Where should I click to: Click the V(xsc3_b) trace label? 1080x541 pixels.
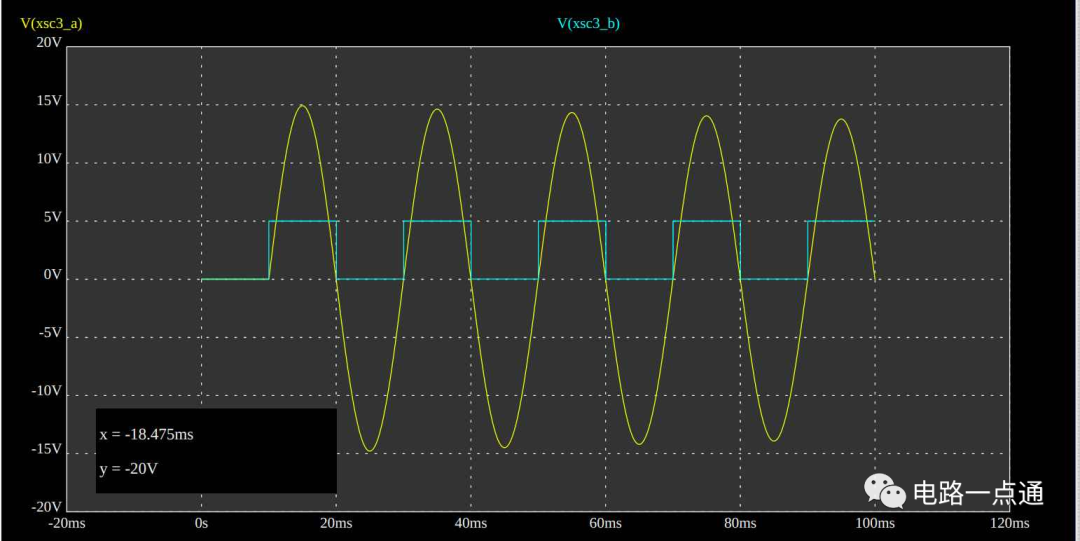tap(588, 23)
